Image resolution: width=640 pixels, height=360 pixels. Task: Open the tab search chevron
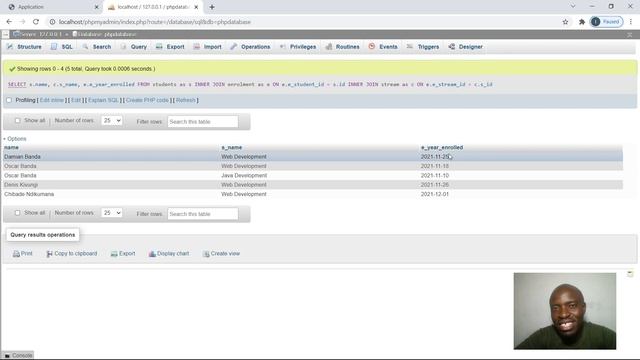point(573,7)
